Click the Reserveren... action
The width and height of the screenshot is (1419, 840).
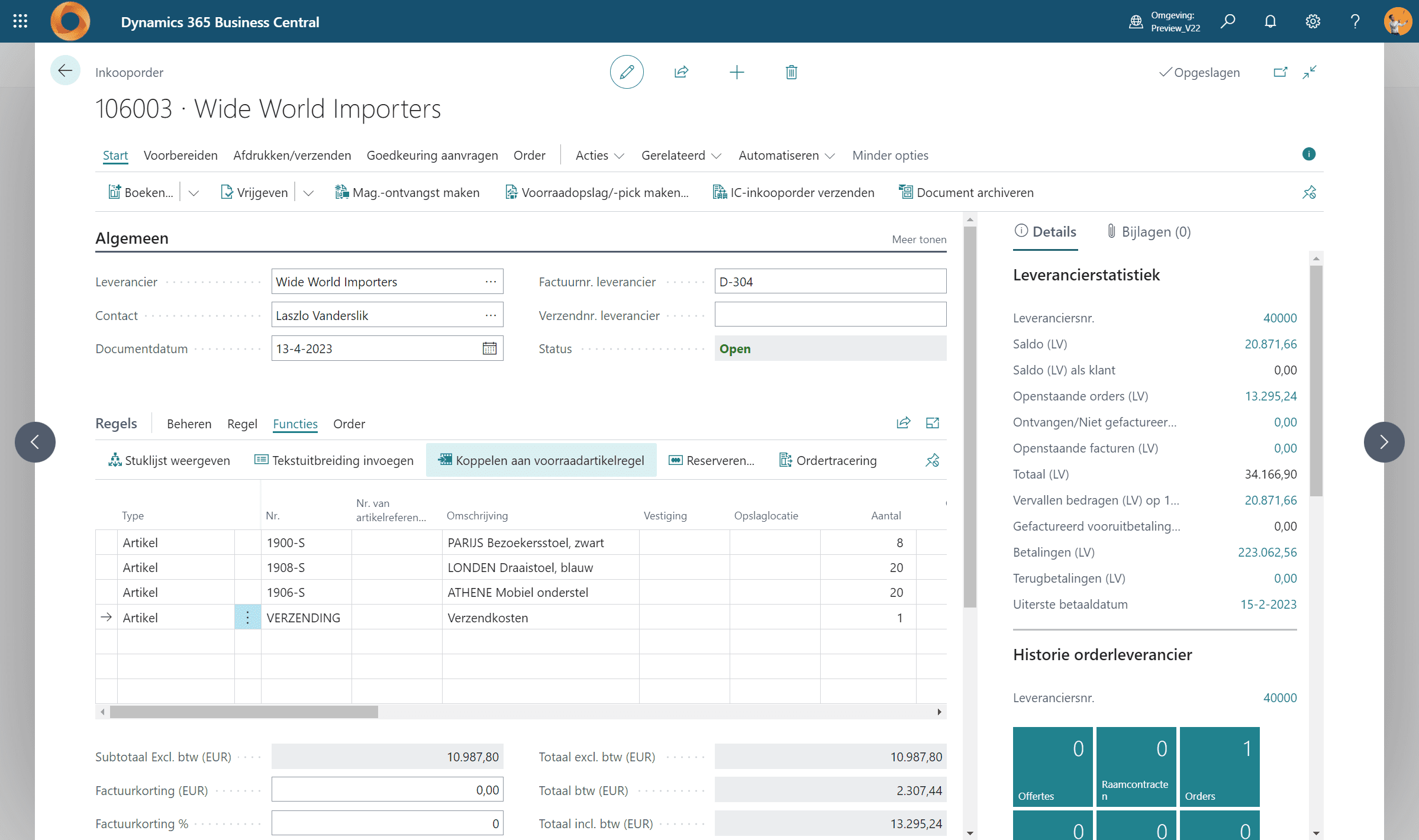point(711,460)
